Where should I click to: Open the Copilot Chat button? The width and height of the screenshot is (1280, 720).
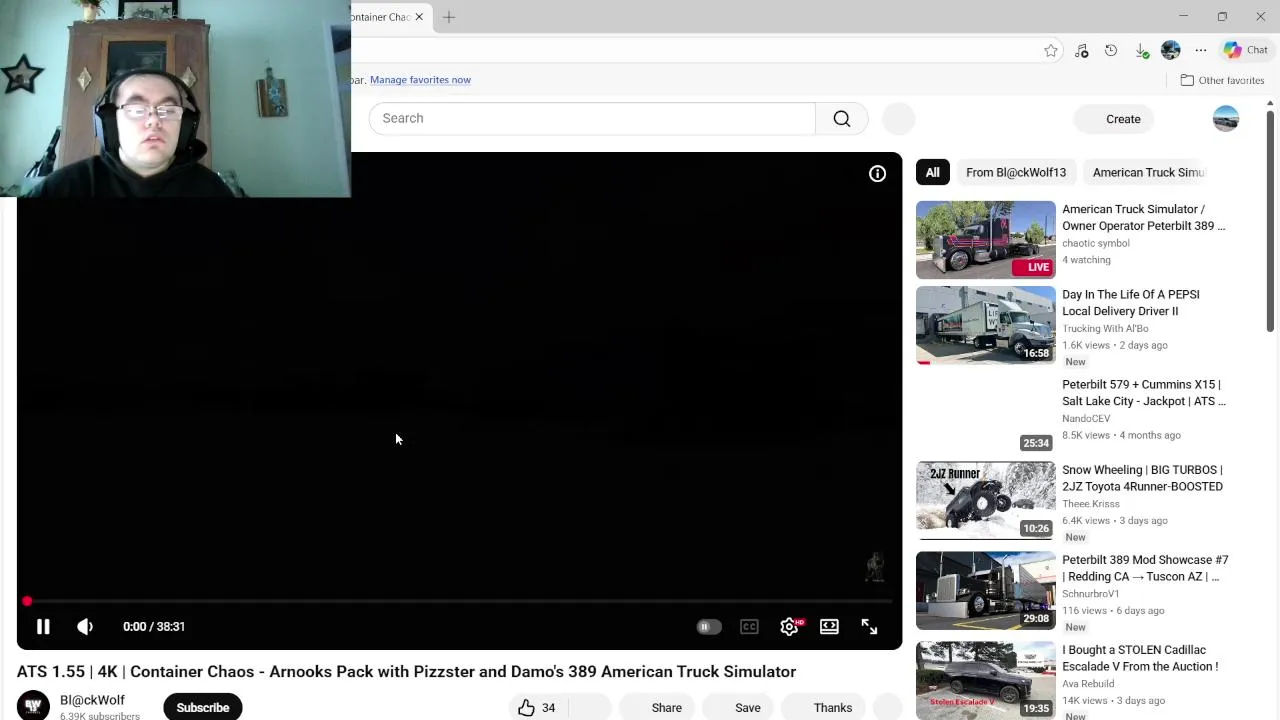[1246, 50]
